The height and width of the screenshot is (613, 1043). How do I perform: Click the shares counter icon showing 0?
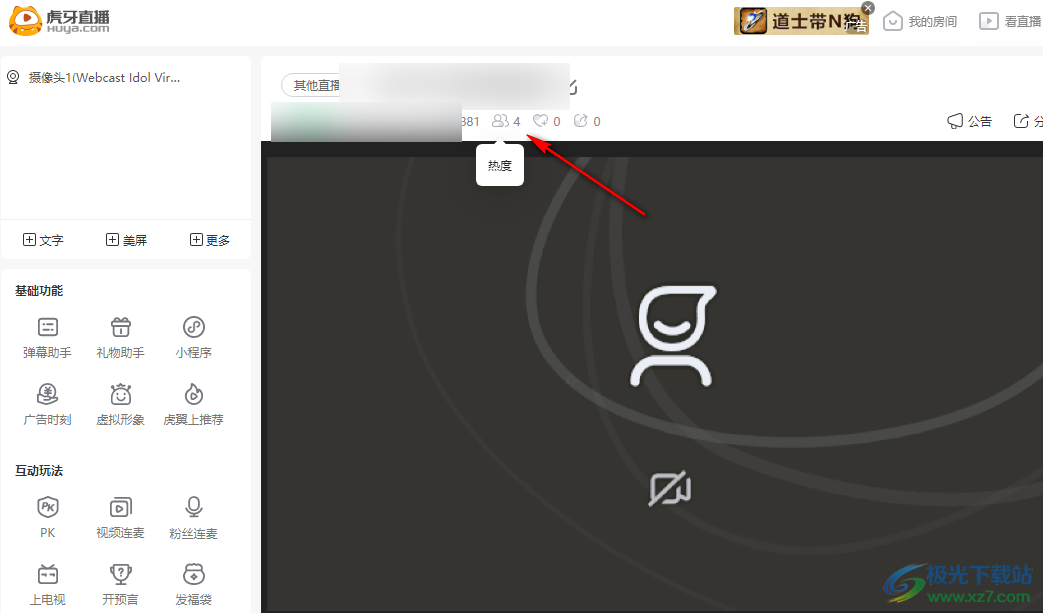pyautogui.click(x=581, y=121)
